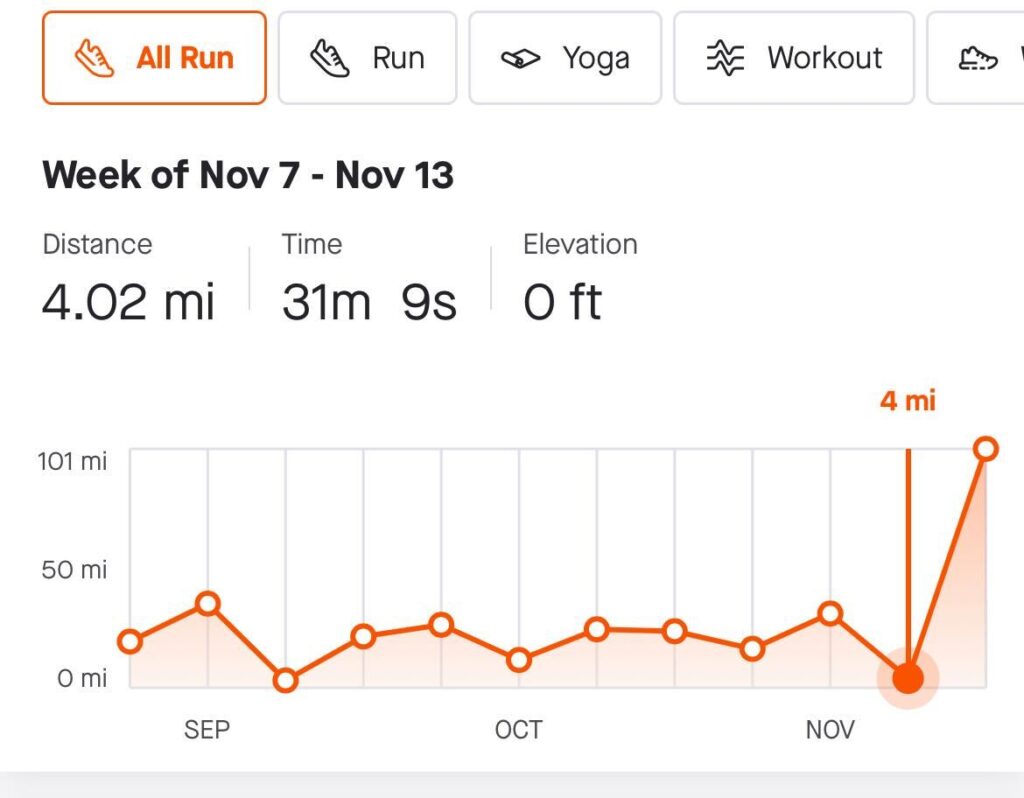The image size is (1024, 798).
Task: Select the first data point on the chart line
Action: pos(130,641)
